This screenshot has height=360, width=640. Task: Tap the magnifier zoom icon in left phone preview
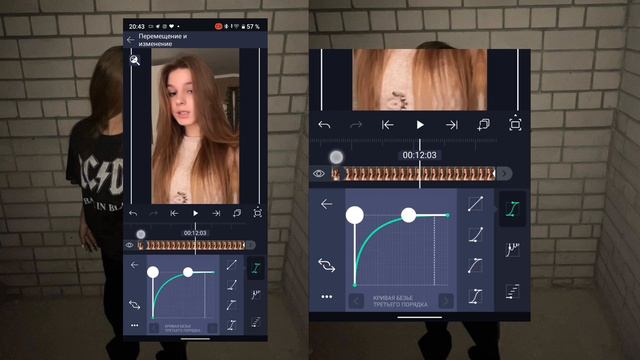[135, 60]
